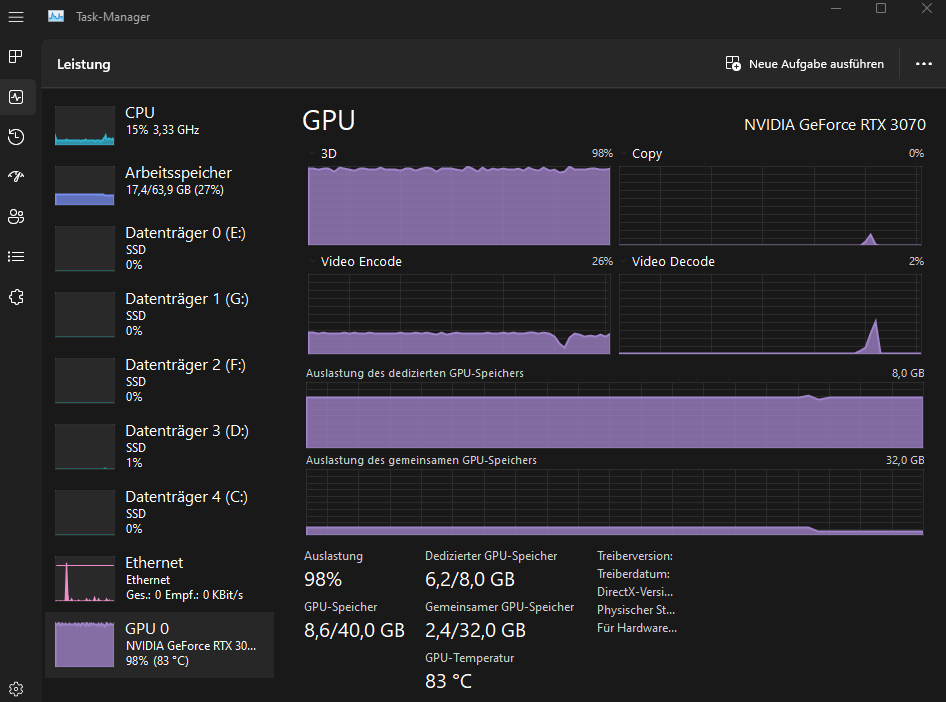Open the Processes page icon
This screenshot has width=946, height=702.
click(16, 57)
